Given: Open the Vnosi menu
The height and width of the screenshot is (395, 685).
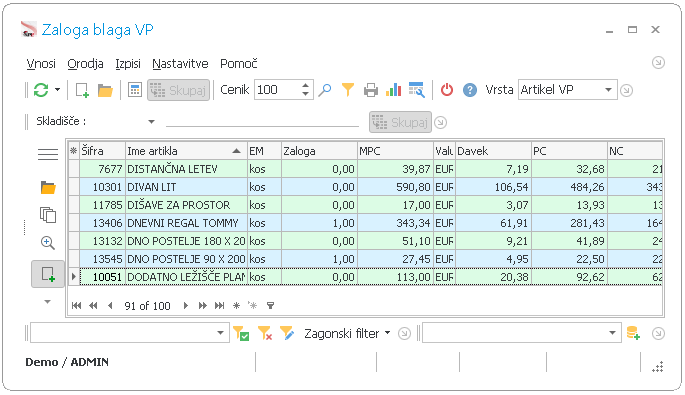Looking at the screenshot, I should pos(41,64).
